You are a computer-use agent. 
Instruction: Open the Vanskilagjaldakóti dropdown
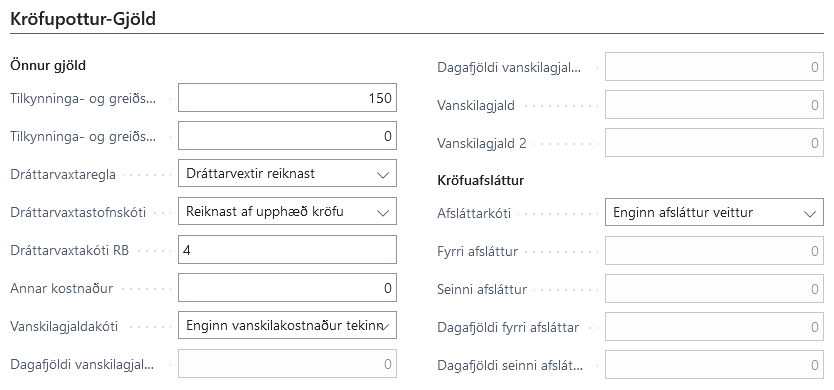(287, 326)
